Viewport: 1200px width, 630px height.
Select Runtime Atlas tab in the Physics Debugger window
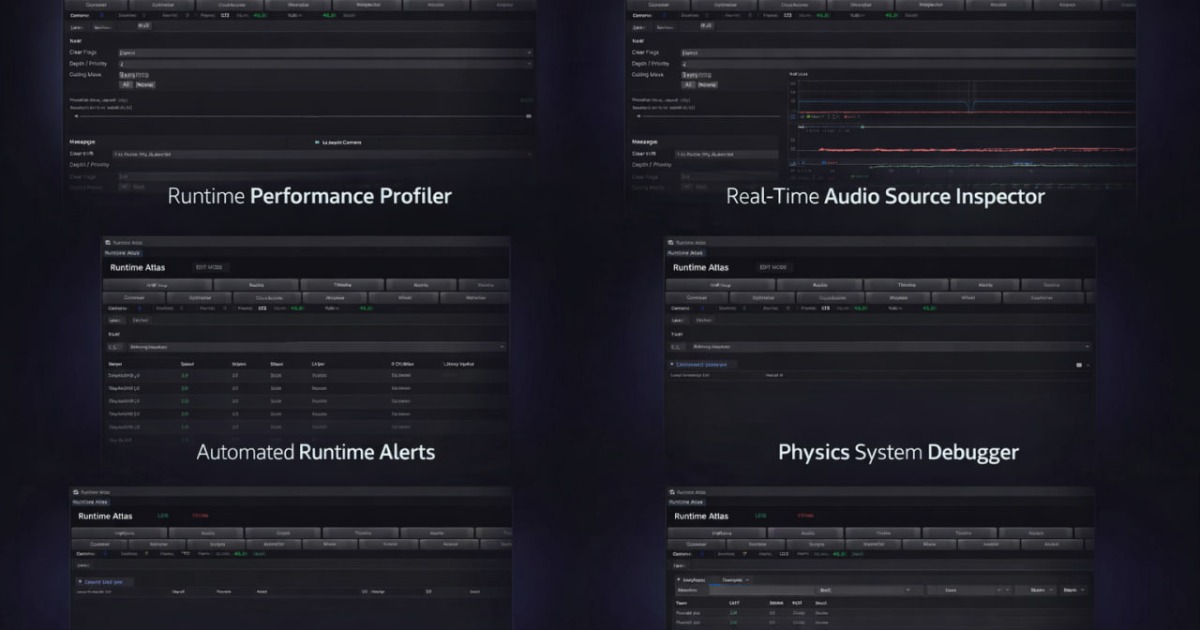686,253
